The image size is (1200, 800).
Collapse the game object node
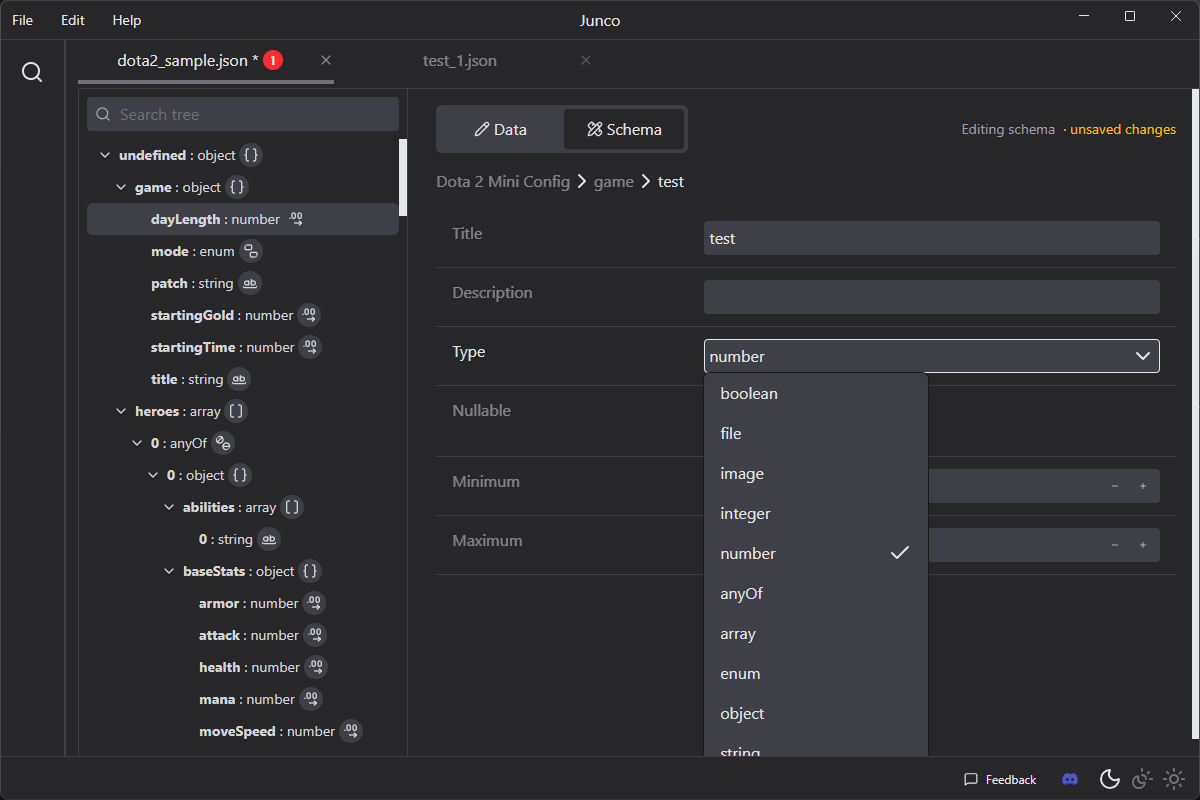pos(121,187)
